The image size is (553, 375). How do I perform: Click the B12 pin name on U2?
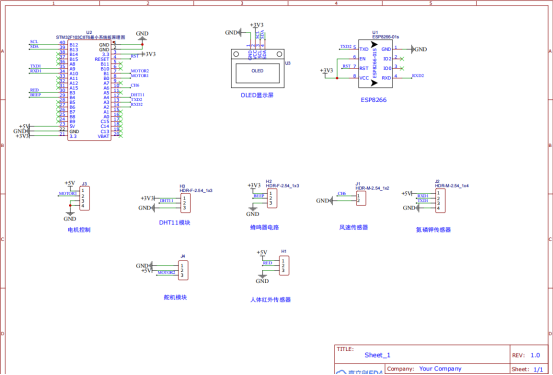tap(74, 45)
